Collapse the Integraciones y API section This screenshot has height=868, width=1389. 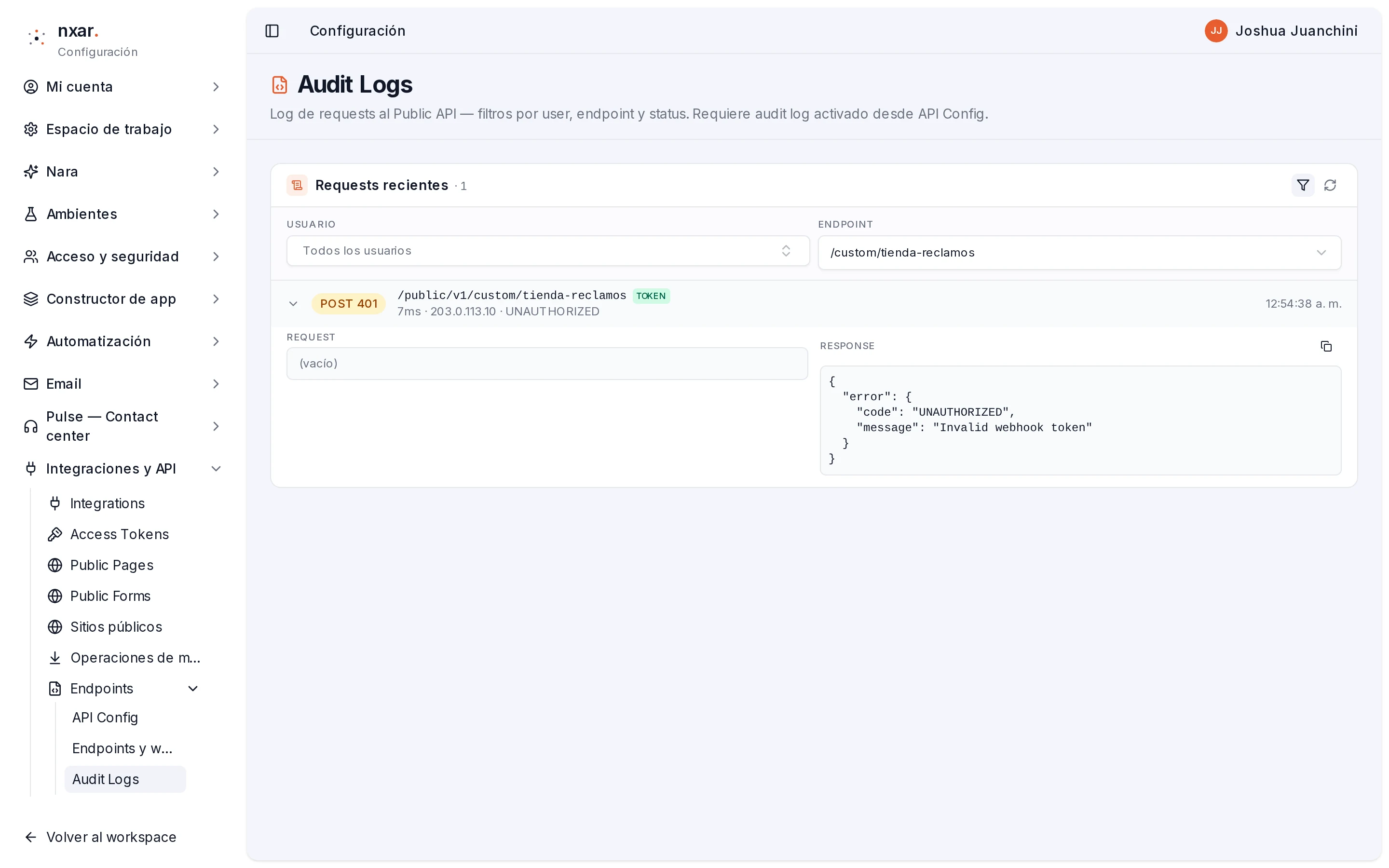[216, 469]
